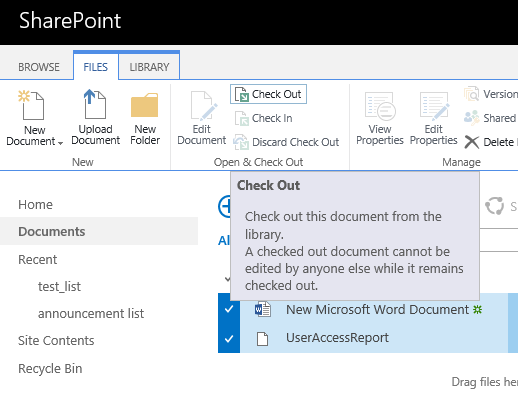Viewport: 518px width, 394px height.
Task: Click the Edit Document ribbon icon
Action: pos(203,105)
